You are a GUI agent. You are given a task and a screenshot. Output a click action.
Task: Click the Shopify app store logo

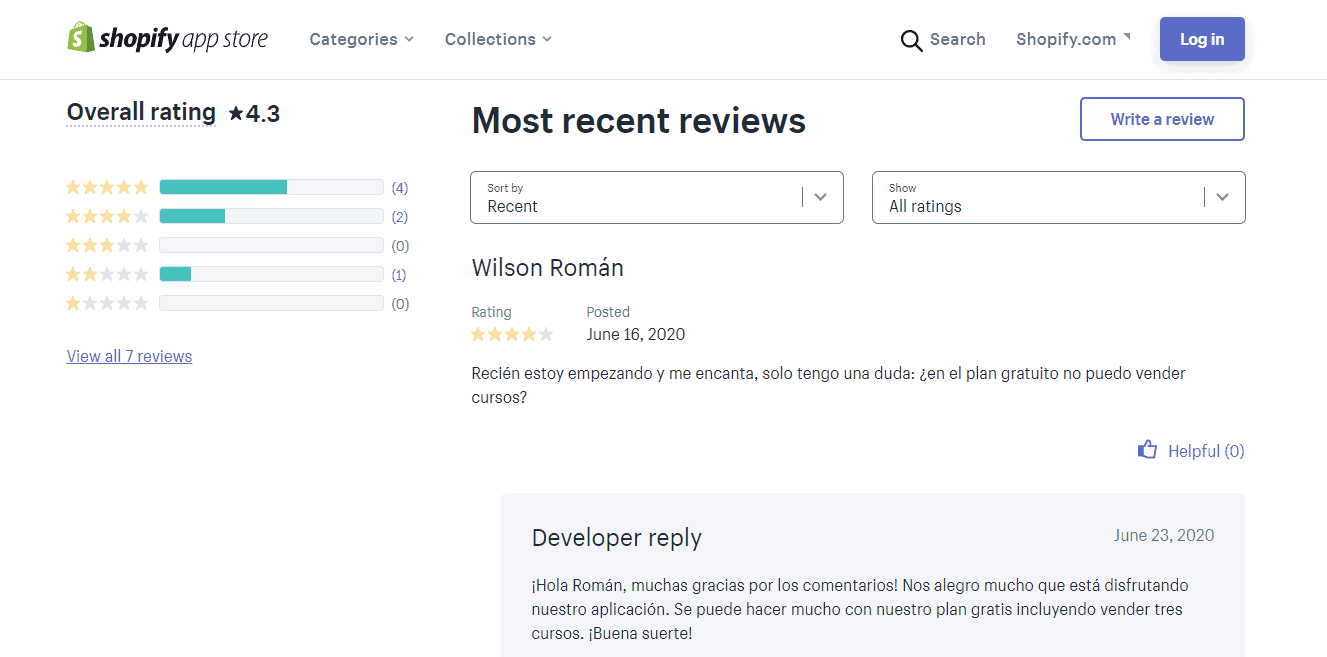(167, 39)
